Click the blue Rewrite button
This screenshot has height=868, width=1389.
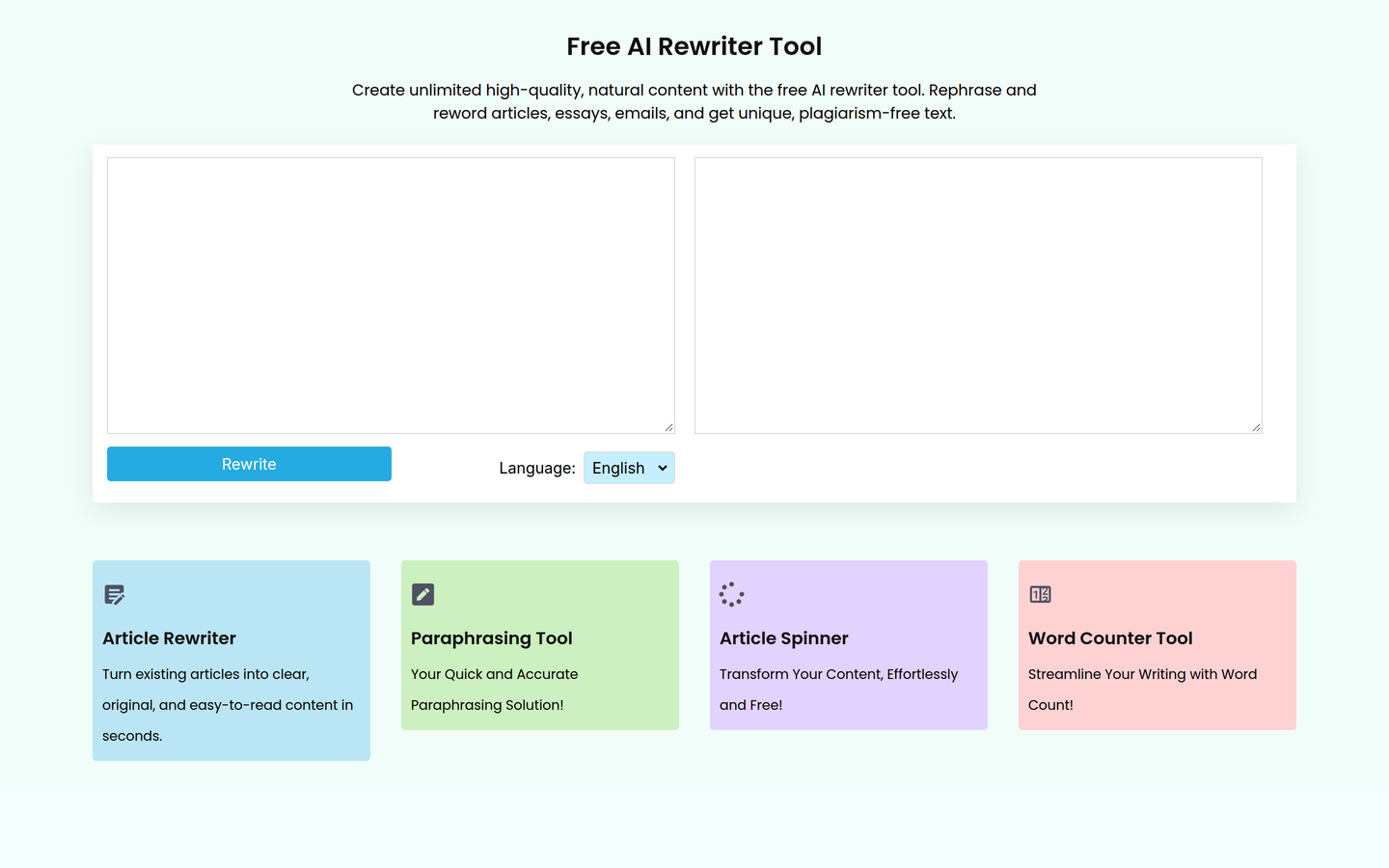click(249, 464)
